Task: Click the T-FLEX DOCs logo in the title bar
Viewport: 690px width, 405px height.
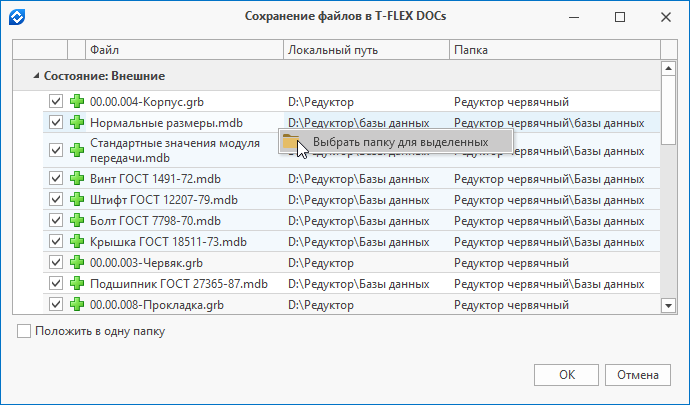Action: [17, 17]
